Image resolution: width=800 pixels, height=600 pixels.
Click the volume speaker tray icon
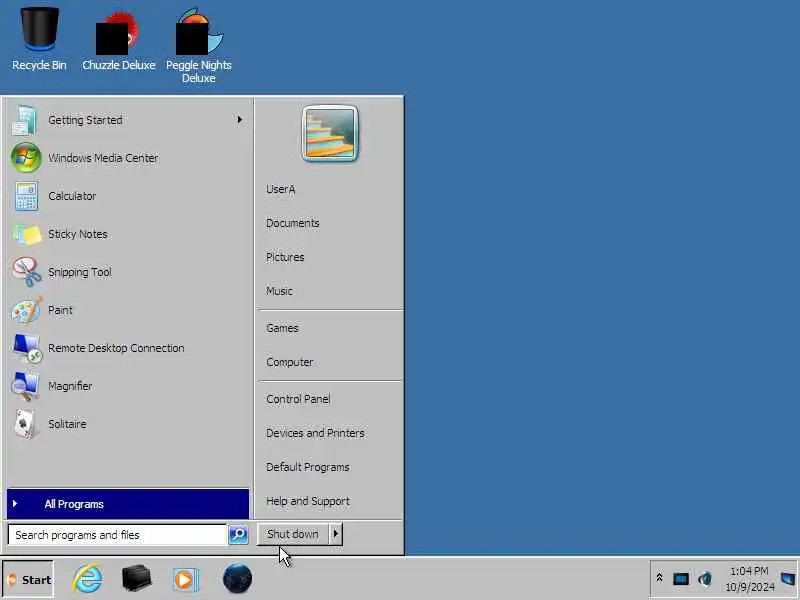pos(705,579)
